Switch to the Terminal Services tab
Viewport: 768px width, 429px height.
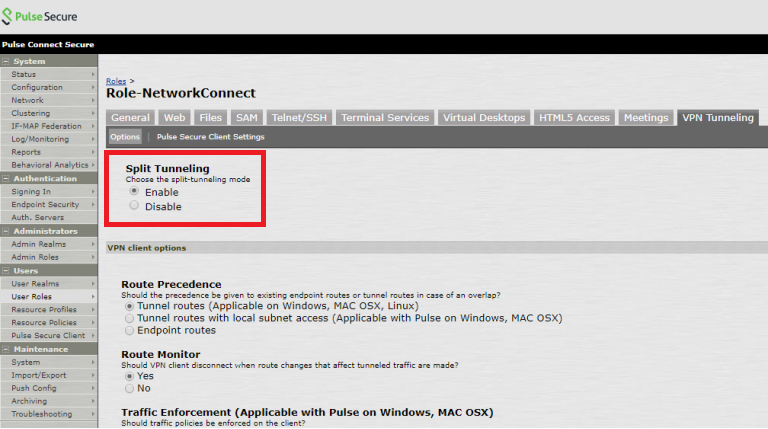385,118
